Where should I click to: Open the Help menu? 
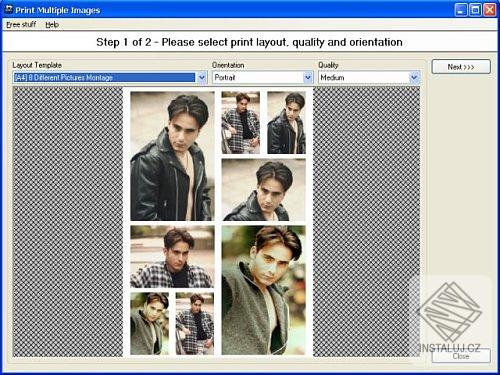pos(52,24)
